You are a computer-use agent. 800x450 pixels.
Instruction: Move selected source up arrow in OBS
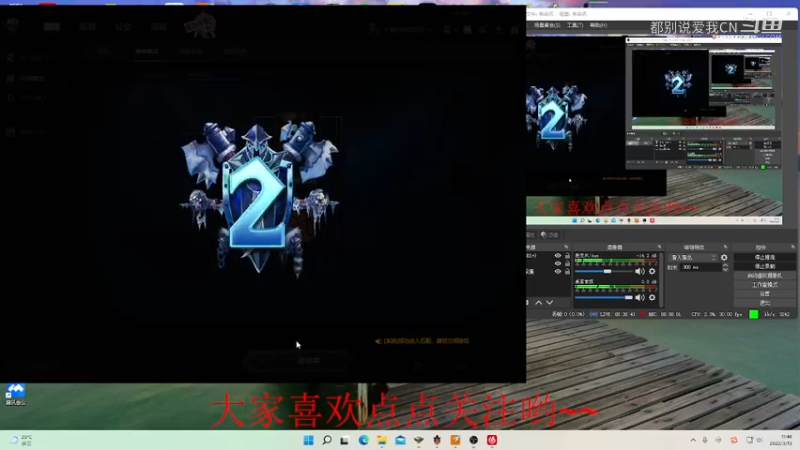pyautogui.click(x=538, y=303)
